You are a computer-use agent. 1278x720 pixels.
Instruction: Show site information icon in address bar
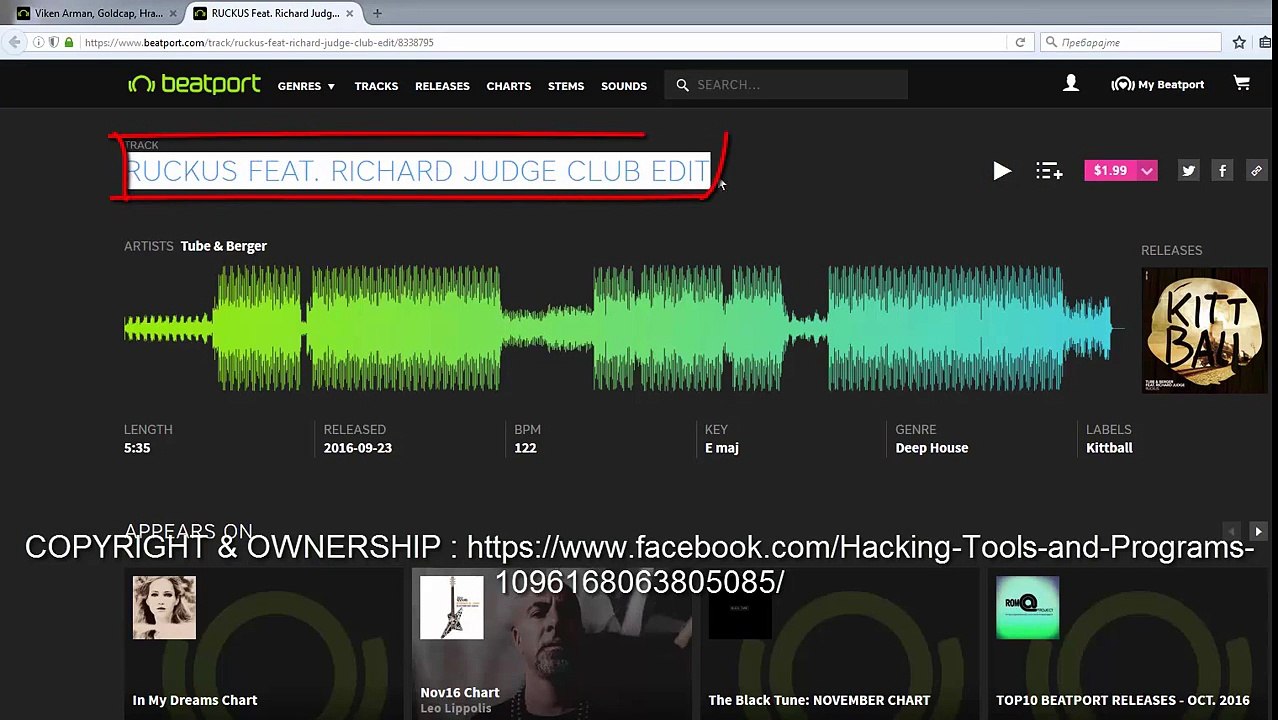[38, 42]
